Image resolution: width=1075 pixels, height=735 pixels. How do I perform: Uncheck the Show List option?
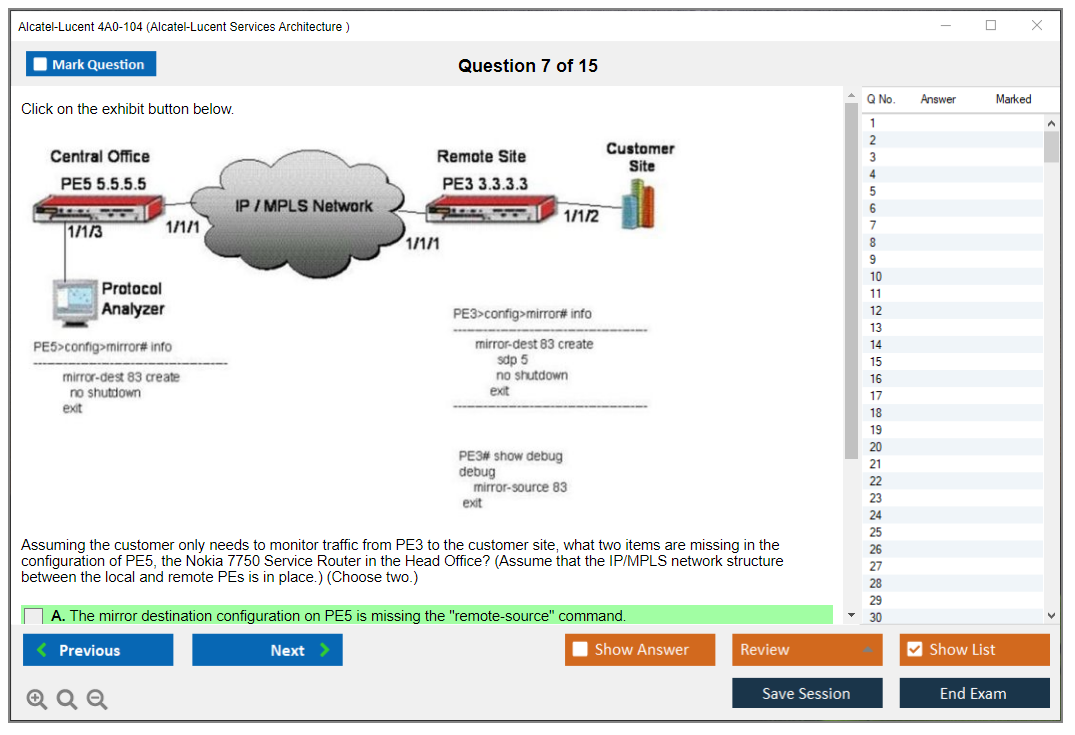pyautogui.click(x=914, y=650)
